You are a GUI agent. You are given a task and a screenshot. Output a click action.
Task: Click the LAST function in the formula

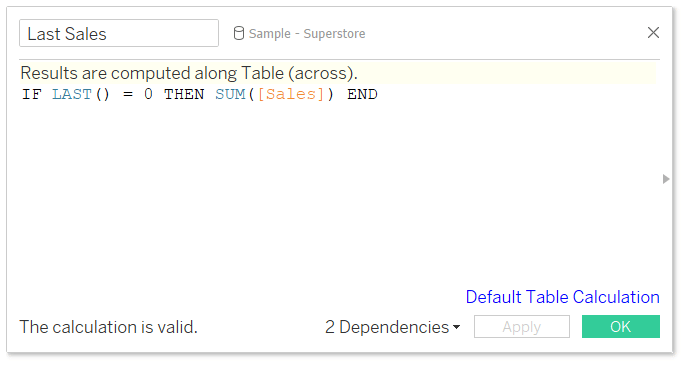click(x=72, y=94)
